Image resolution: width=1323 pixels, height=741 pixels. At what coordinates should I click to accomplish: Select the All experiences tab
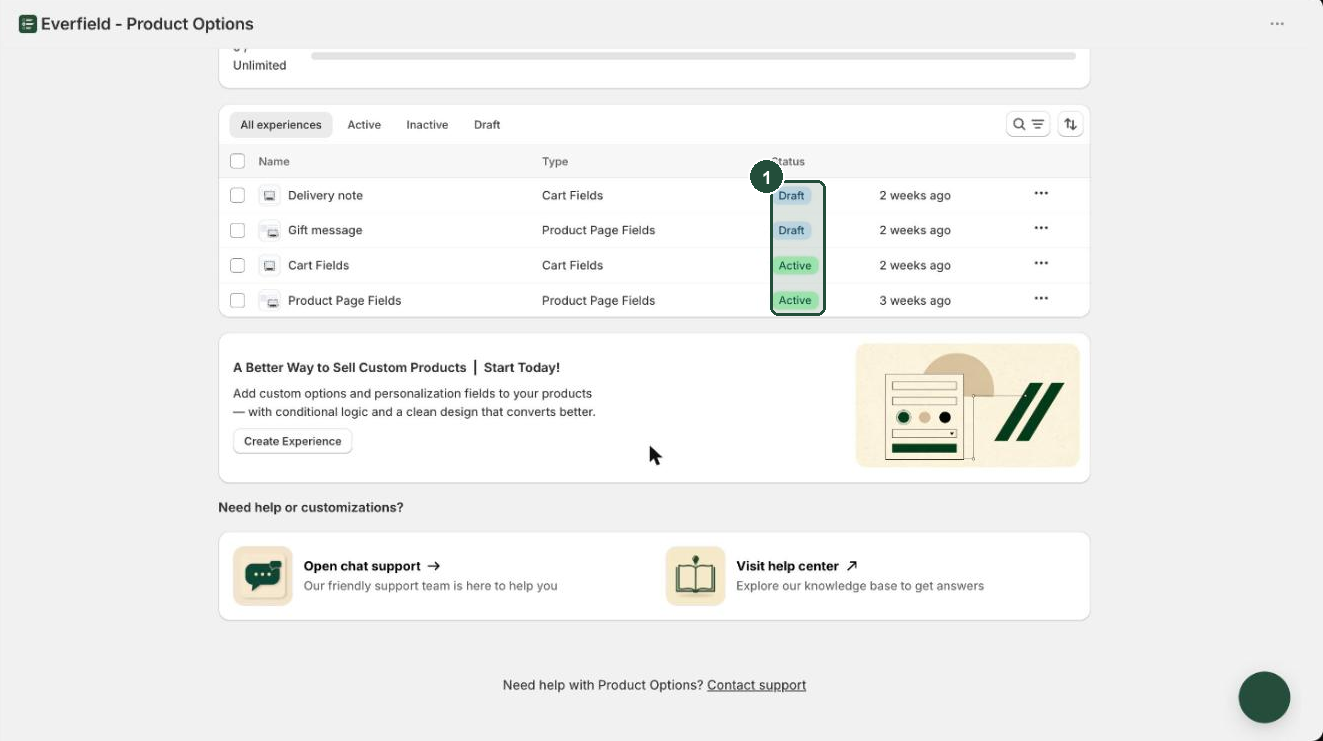(x=281, y=125)
